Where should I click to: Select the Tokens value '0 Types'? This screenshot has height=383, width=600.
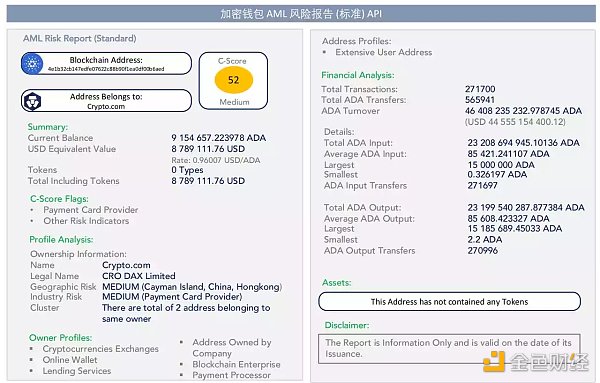click(187, 170)
